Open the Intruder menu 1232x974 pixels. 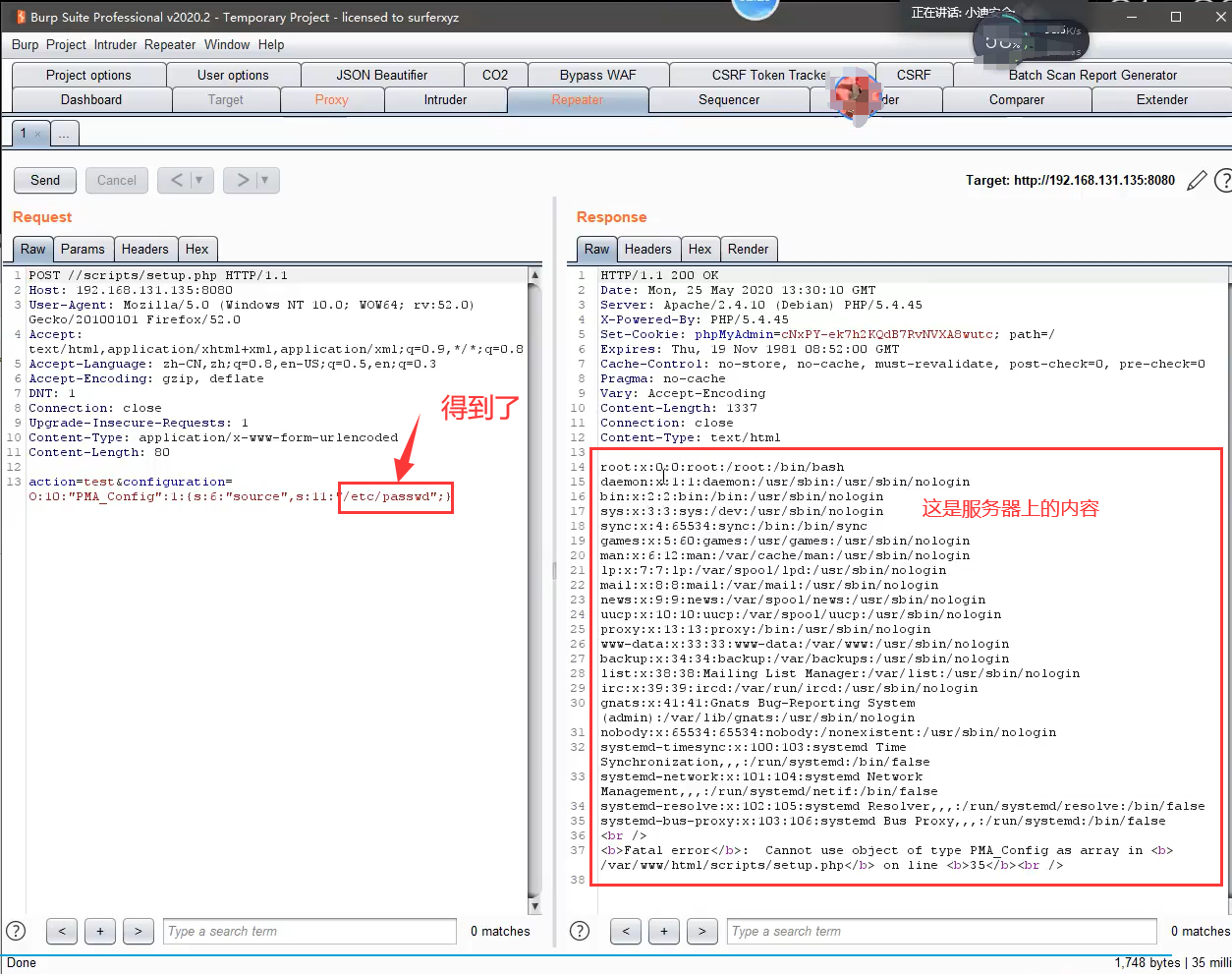tap(116, 44)
